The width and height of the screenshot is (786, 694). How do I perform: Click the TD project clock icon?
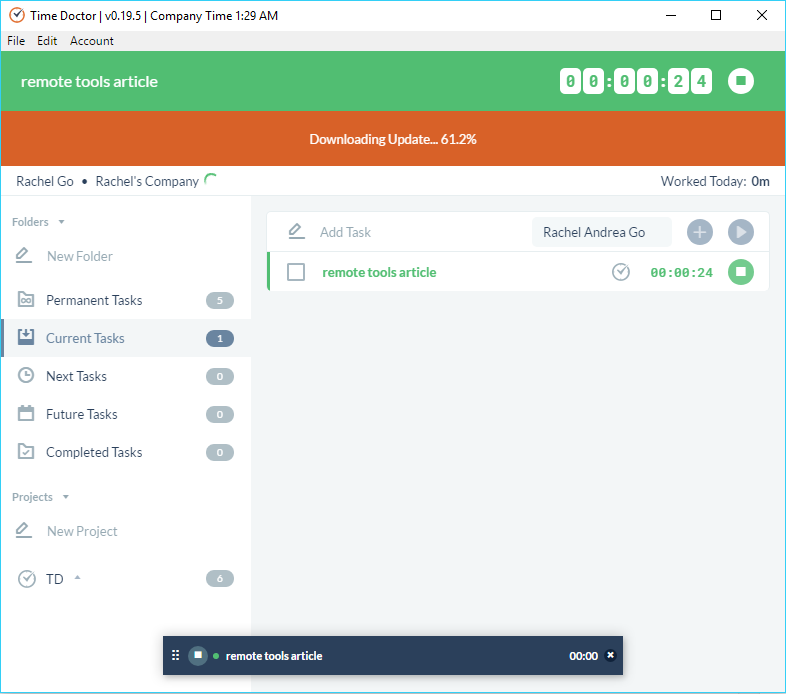tap(27, 579)
